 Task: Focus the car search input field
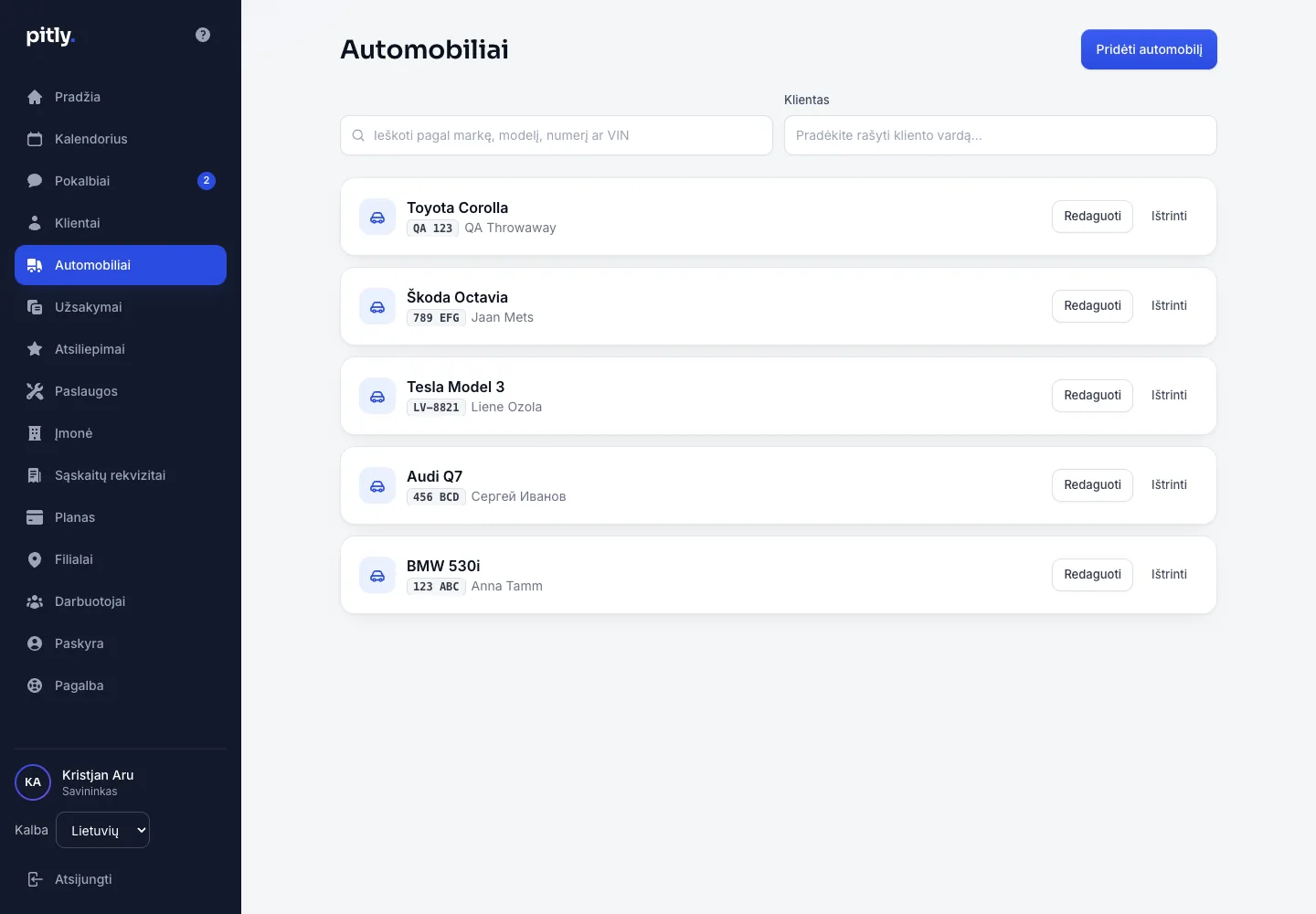[557, 135]
